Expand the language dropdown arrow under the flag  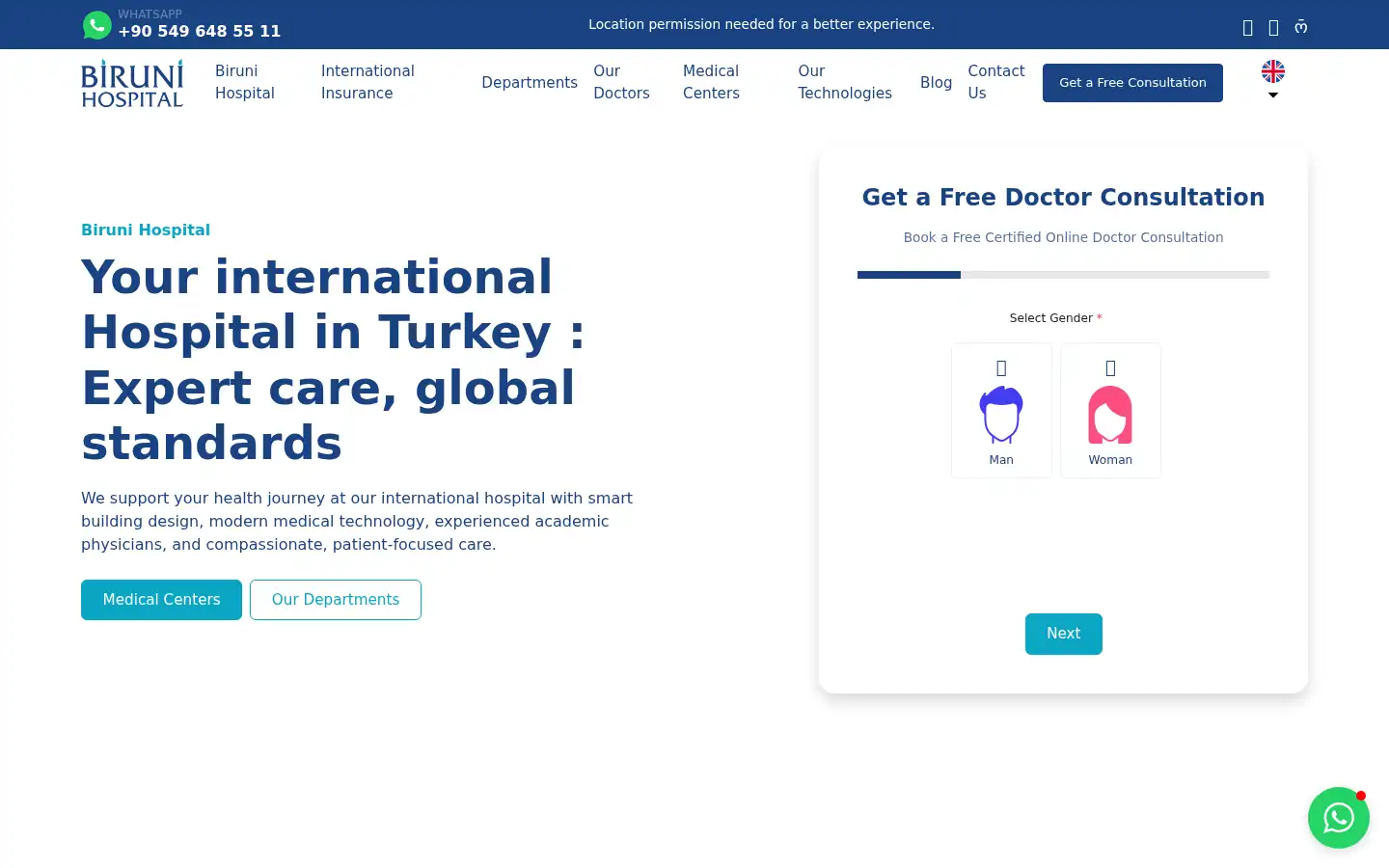(1273, 95)
